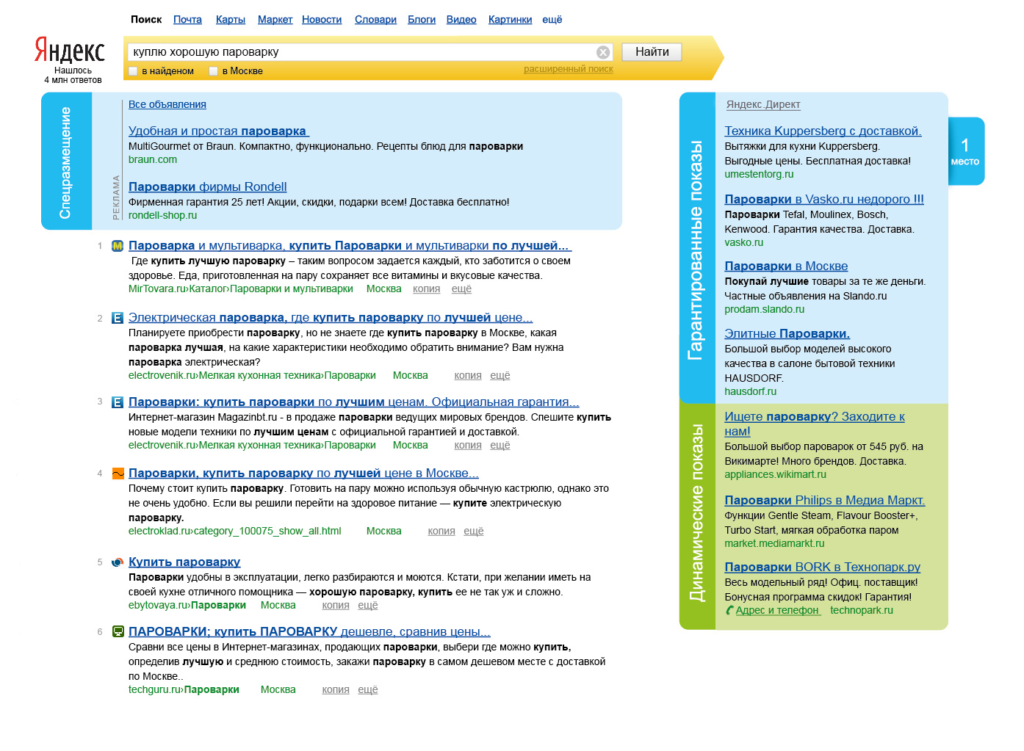Image resolution: width=1024 pixels, height=751 pixels.
Task: View cached 'копия' of MirTovara result
Action: 426,289
